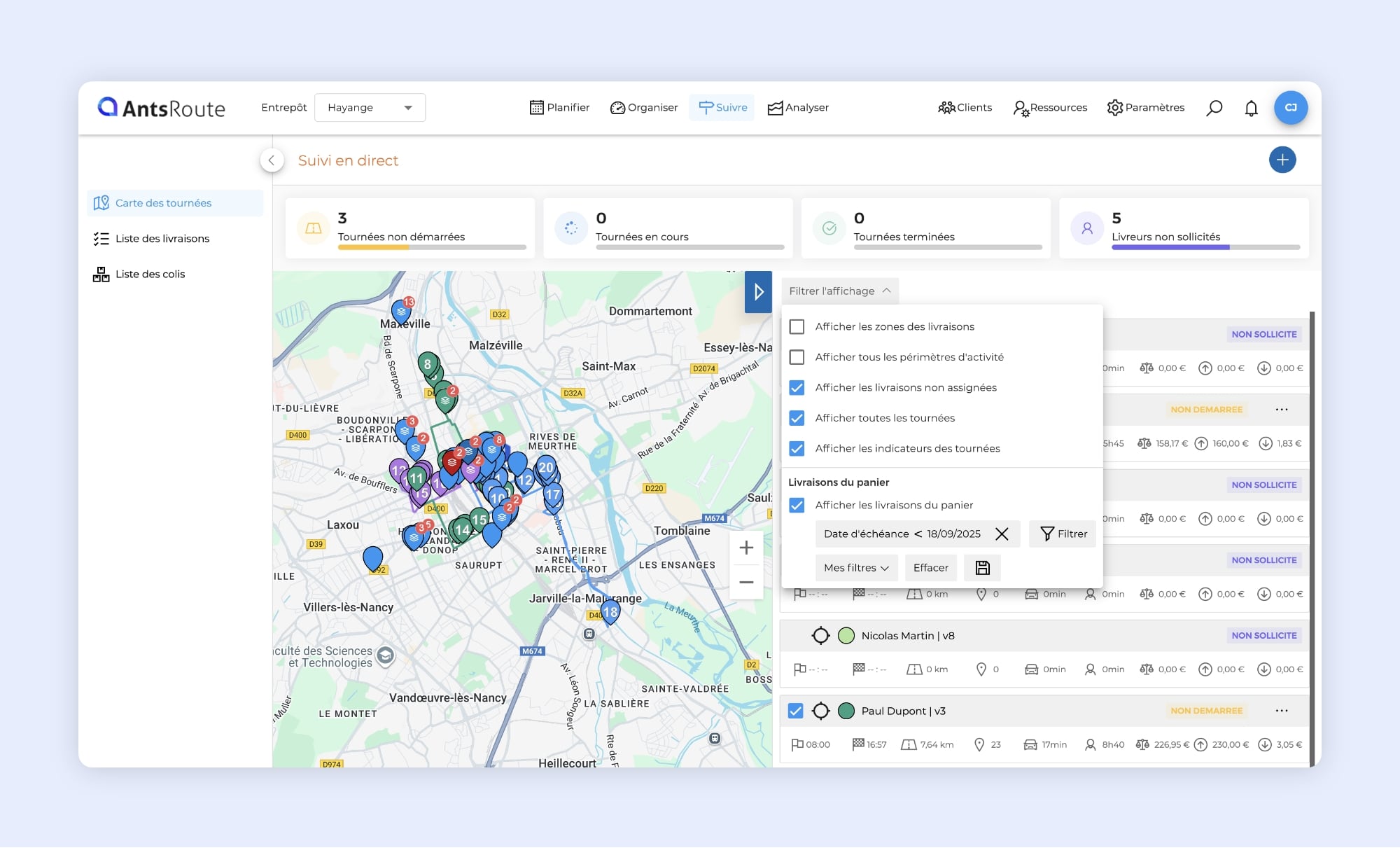This screenshot has width=1400, height=848.
Task: Click the Filtrer button
Action: coord(1063,534)
